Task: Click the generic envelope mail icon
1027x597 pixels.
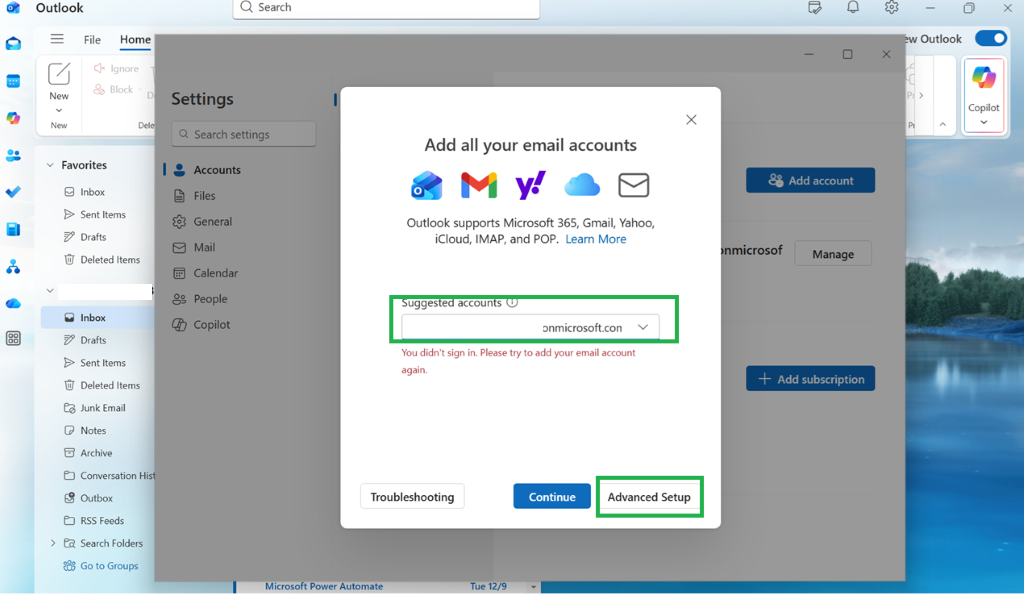Action: point(633,185)
